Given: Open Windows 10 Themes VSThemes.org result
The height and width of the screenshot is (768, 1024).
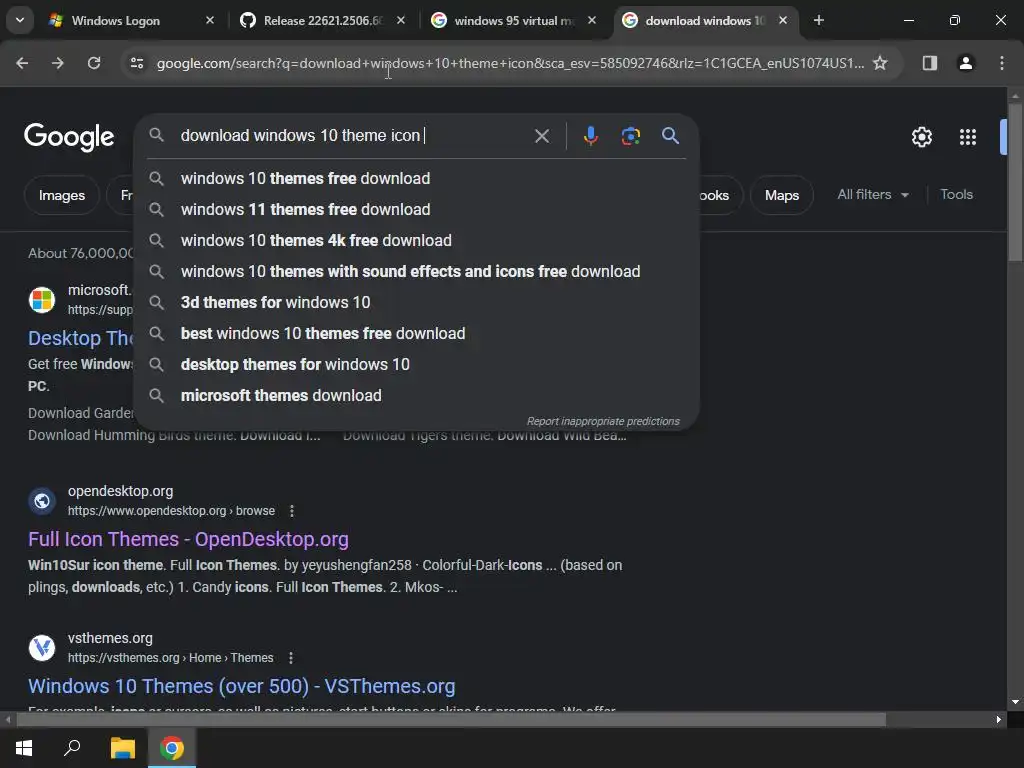Looking at the screenshot, I should point(242,686).
